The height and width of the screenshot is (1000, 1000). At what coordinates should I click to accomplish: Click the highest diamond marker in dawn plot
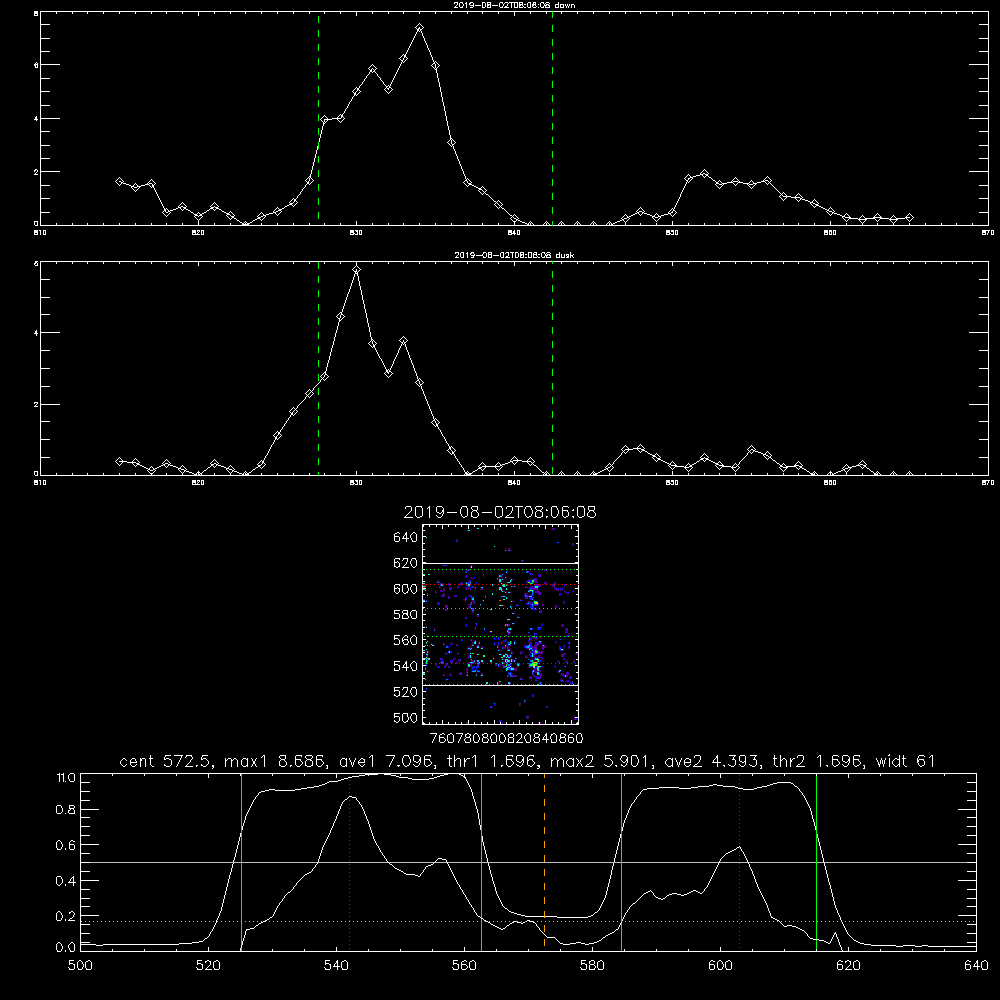point(419,28)
